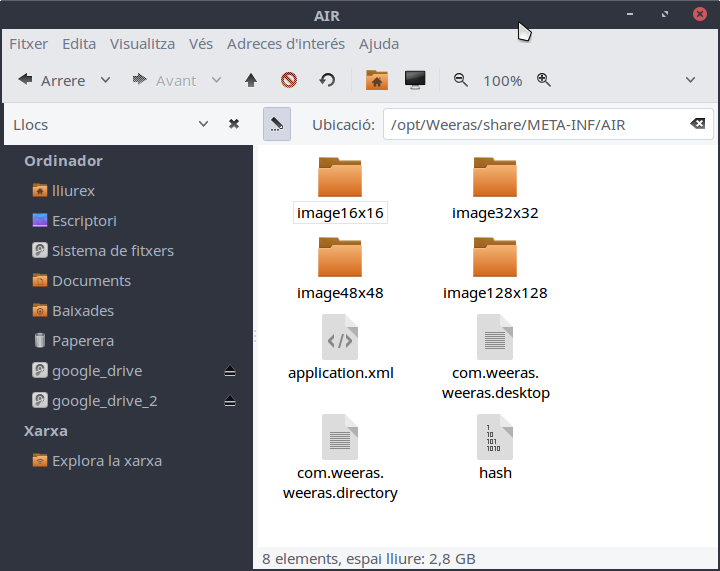The height and width of the screenshot is (571, 720).
Task: Eject the google_drive volume
Action: pos(230,371)
